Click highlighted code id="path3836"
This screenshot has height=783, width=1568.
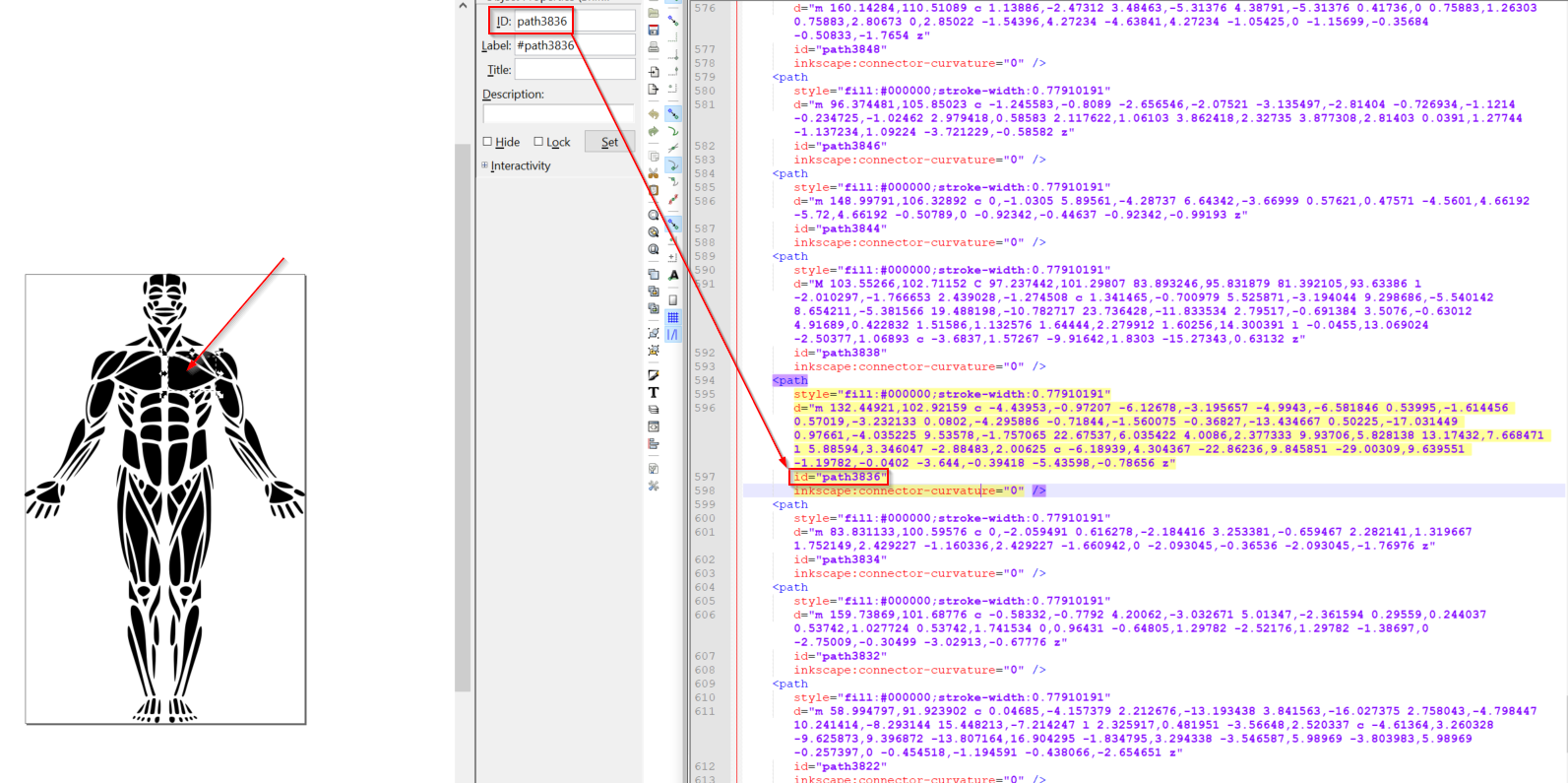click(840, 477)
